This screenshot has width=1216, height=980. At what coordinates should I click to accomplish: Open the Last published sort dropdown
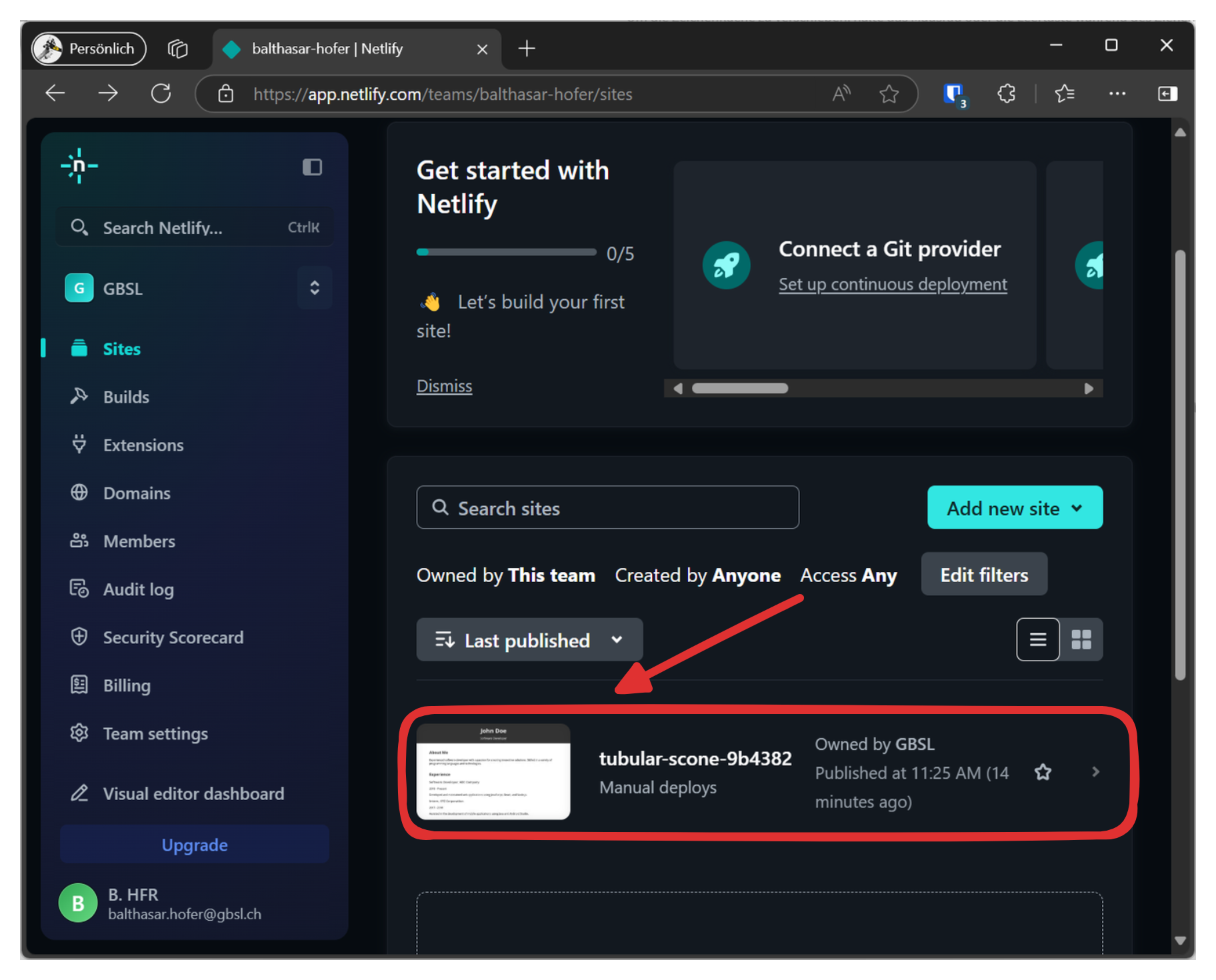529,640
